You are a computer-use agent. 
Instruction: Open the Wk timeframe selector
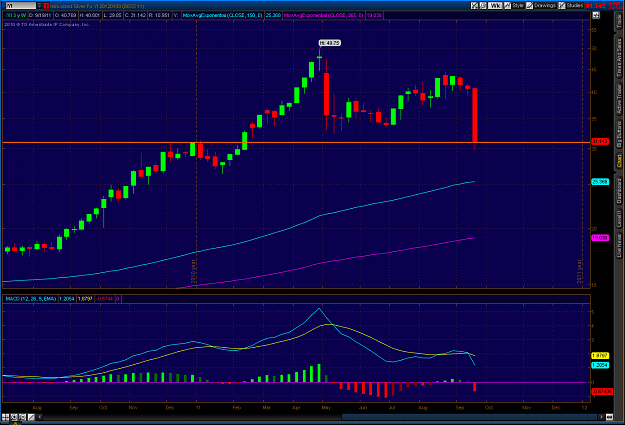point(495,6)
